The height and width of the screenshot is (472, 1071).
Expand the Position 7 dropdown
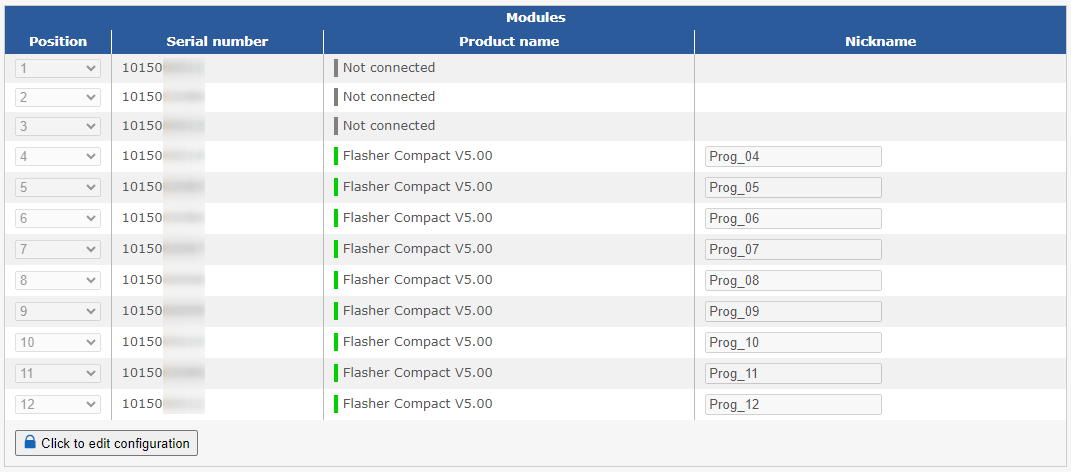(x=58, y=249)
